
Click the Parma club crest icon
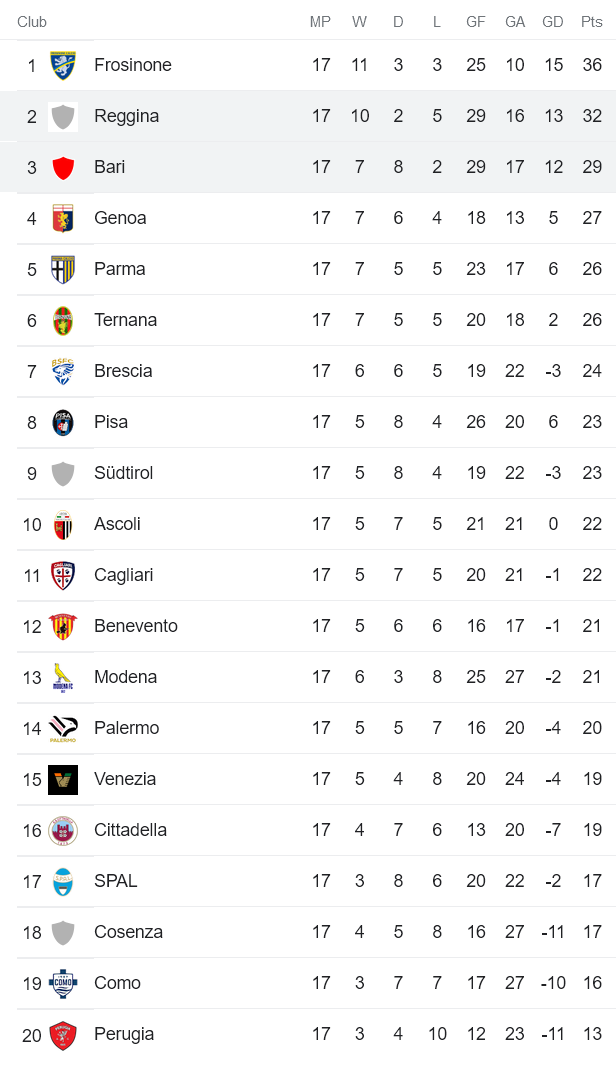(x=63, y=270)
